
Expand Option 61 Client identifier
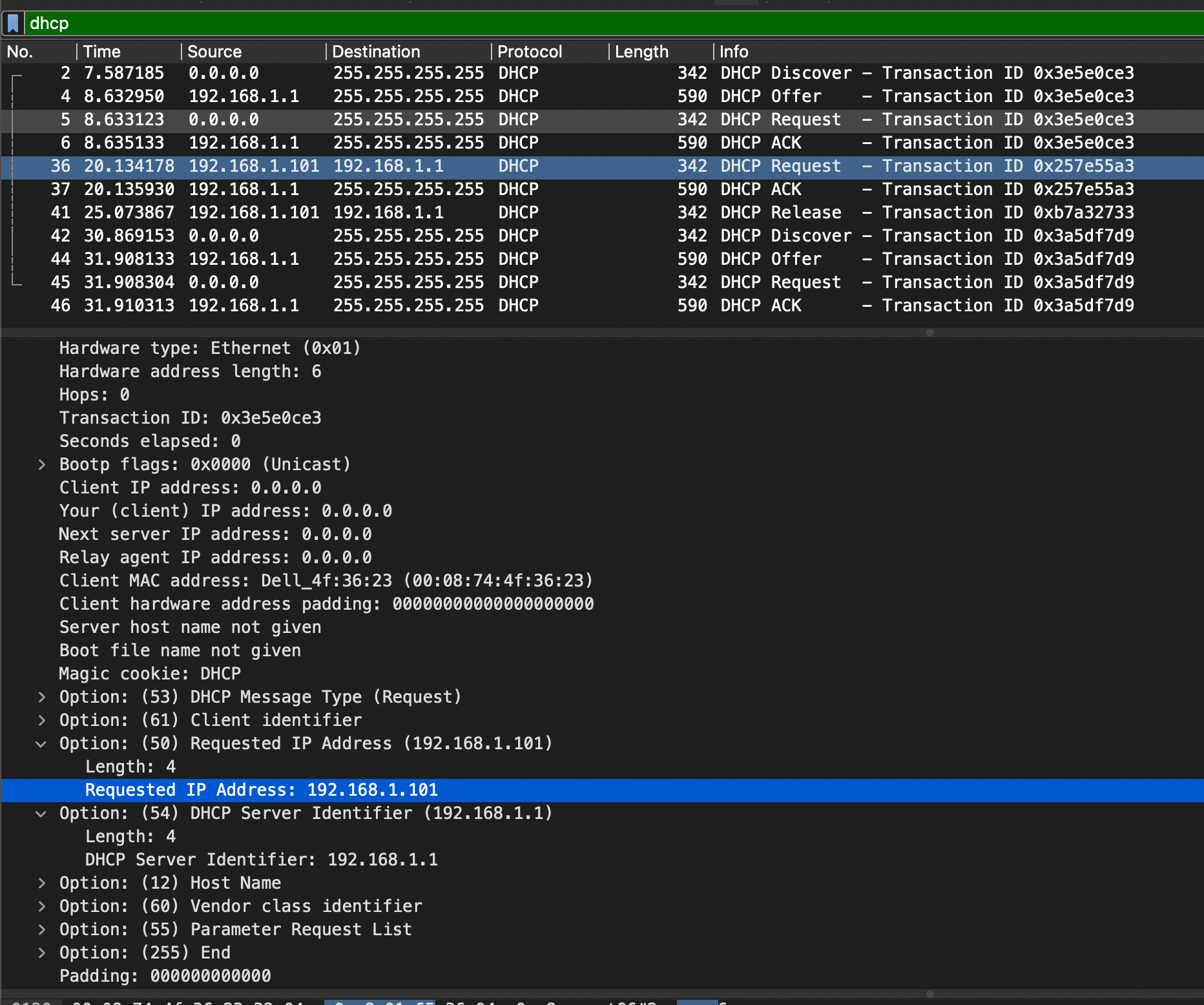[x=41, y=720]
